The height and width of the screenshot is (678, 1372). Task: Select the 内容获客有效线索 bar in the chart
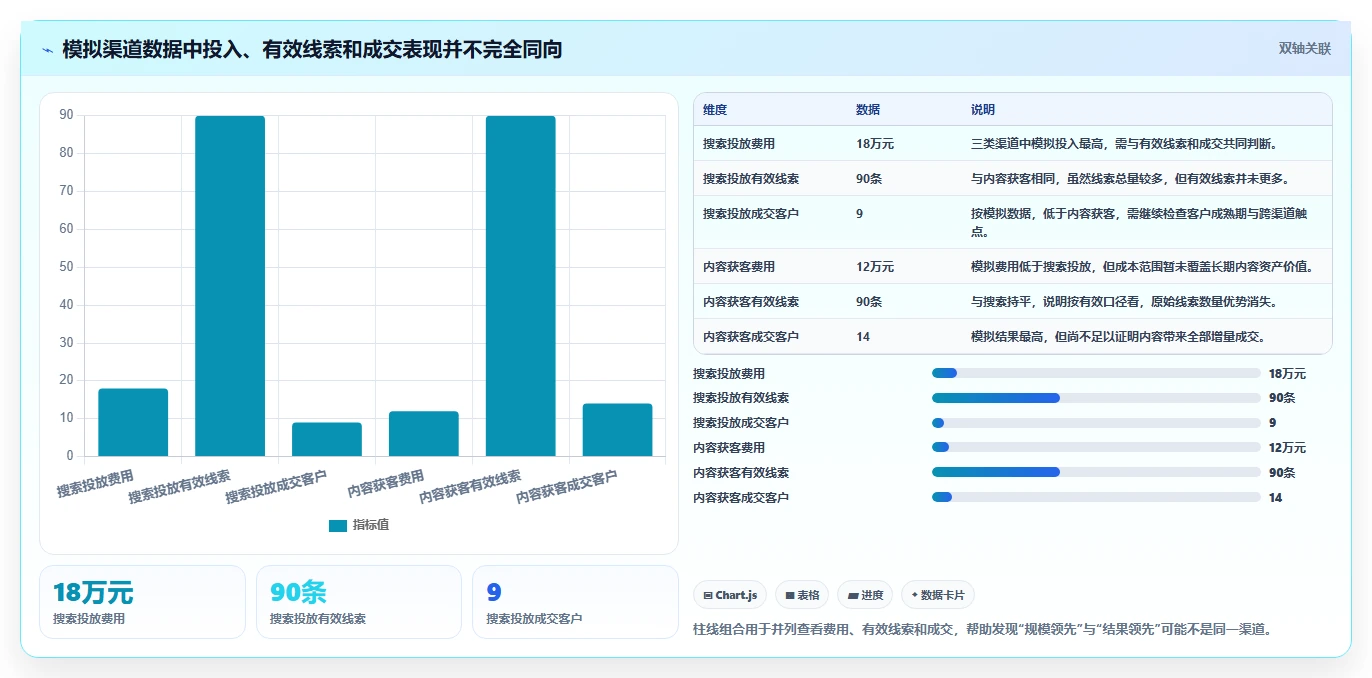(521, 286)
